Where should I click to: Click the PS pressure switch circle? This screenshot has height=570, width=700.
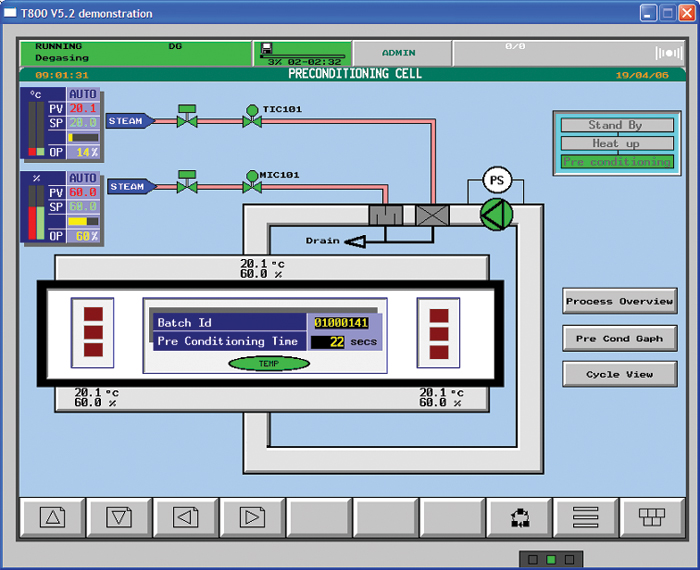[x=497, y=180]
